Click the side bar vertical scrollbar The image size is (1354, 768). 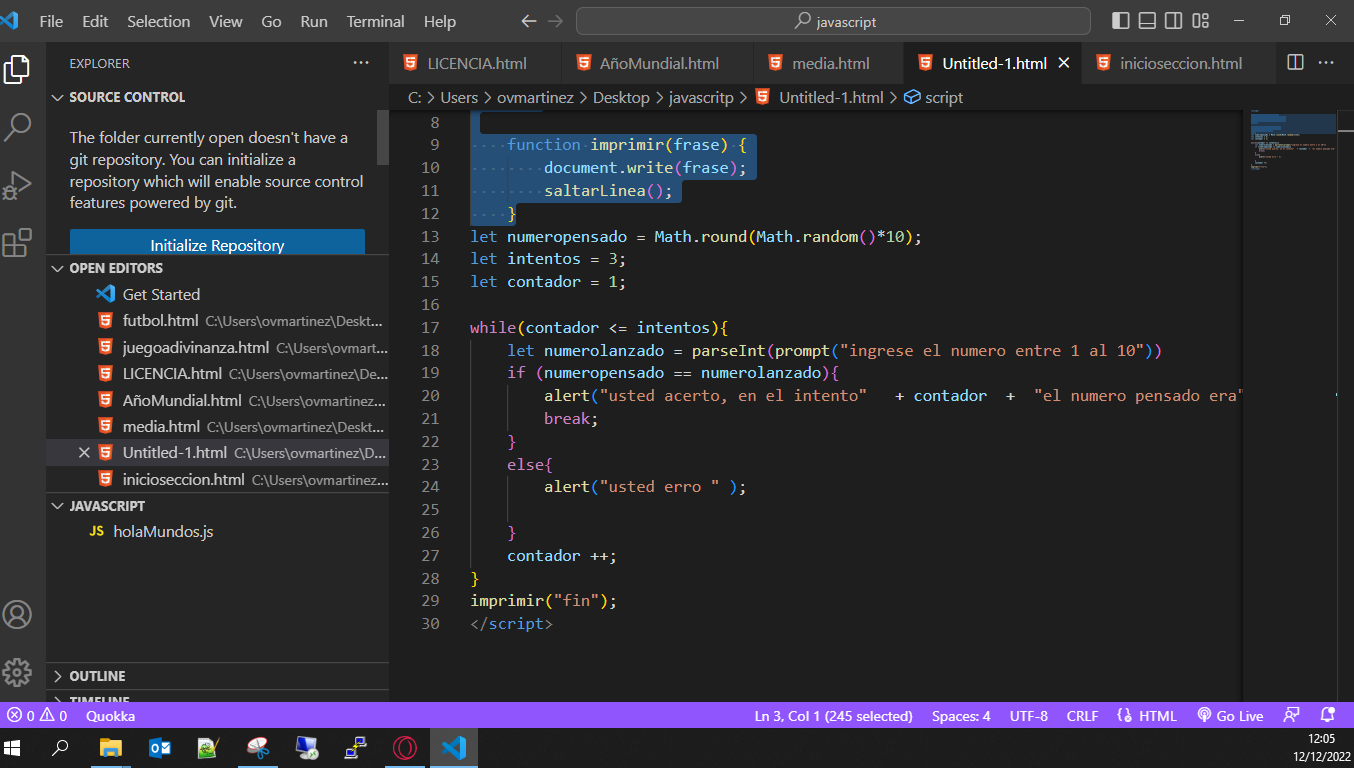pos(382,137)
